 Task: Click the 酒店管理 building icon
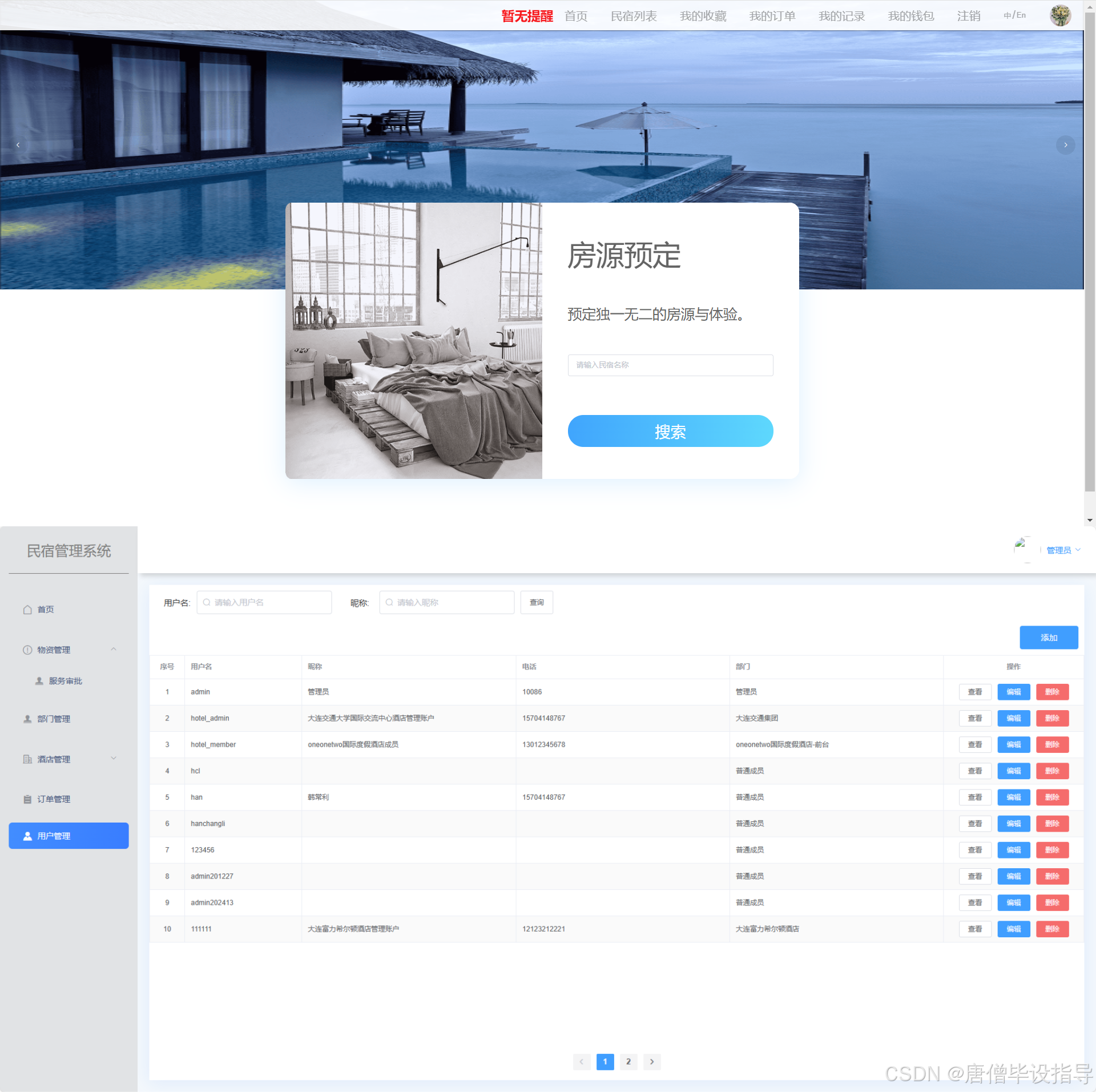pyautogui.click(x=27, y=759)
